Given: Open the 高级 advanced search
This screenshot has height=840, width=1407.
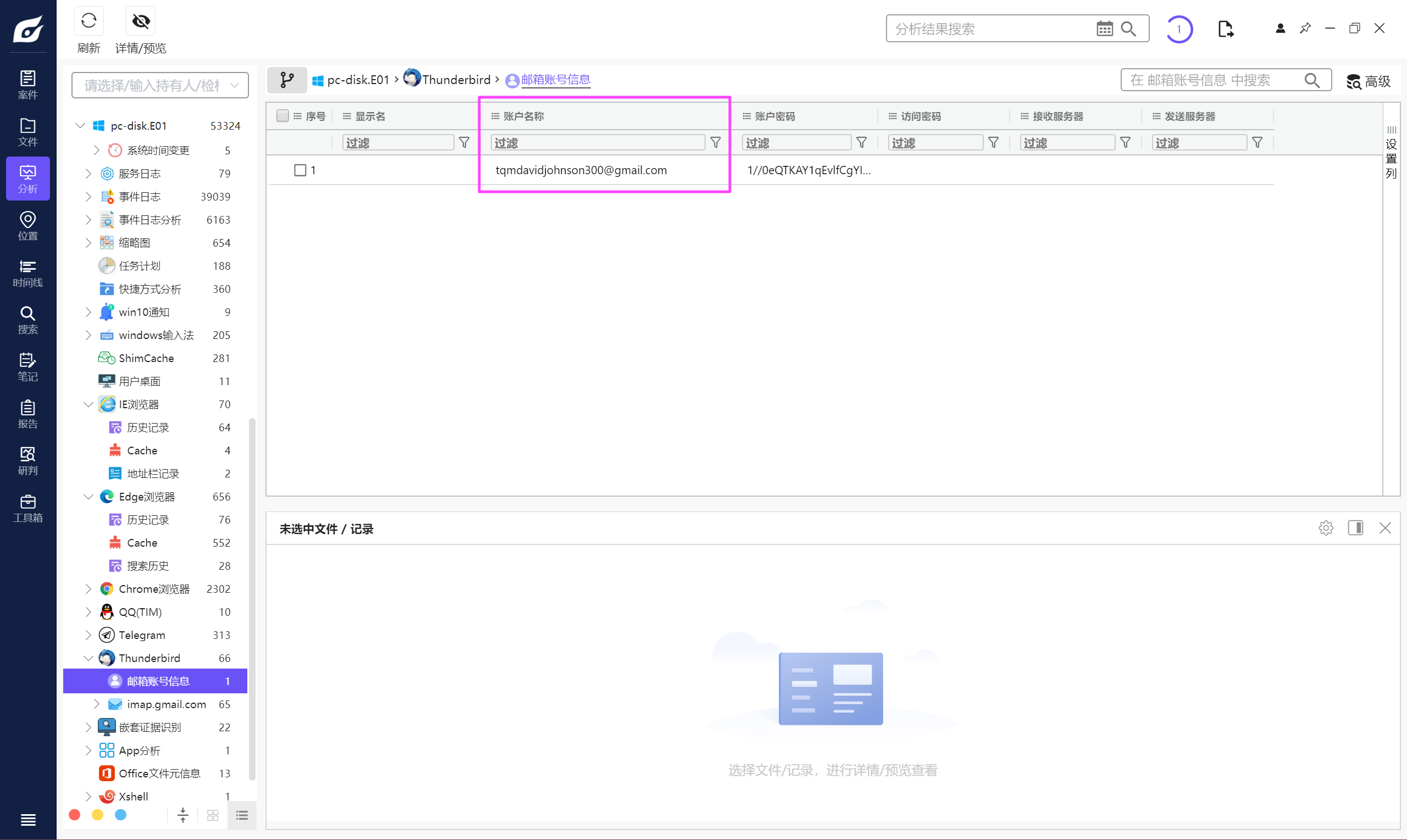Looking at the screenshot, I should (1368, 81).
